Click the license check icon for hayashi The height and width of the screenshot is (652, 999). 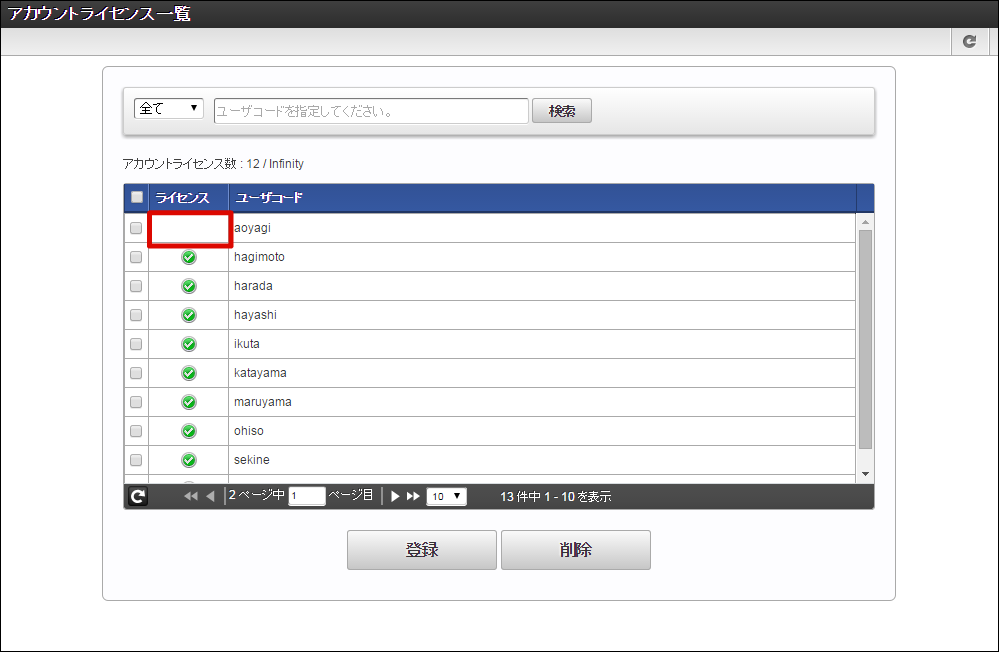click(x=189, y=315)
